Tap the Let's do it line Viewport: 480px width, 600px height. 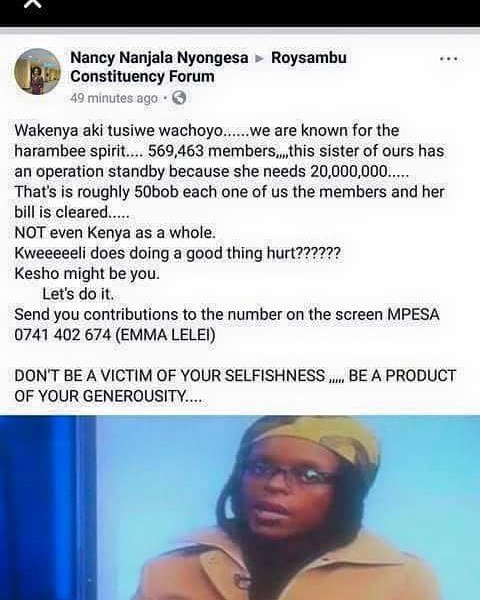pos(78,294)
